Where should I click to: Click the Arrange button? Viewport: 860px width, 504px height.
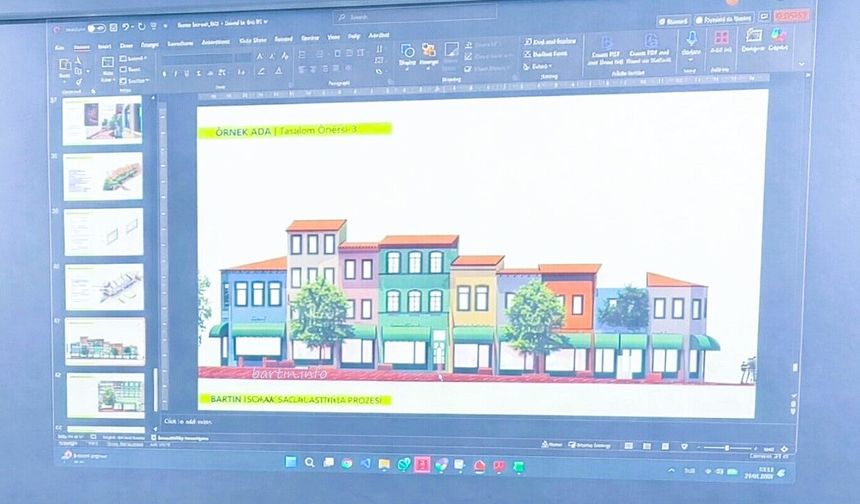pos(428,55)
